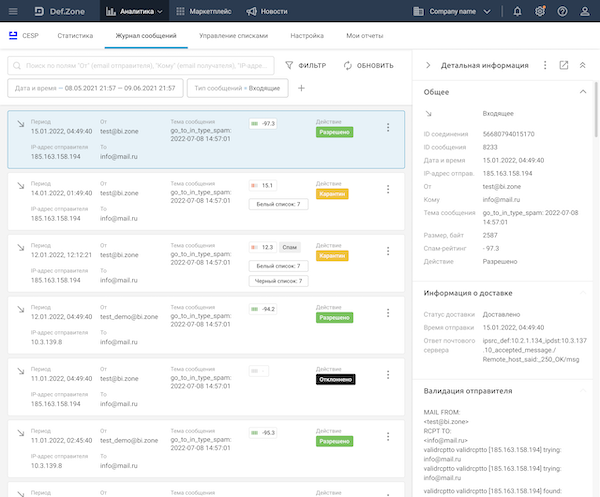600x497 pixels.
Task: Click ID соединения value 56680794015170
Action: (x=509, y=134)
